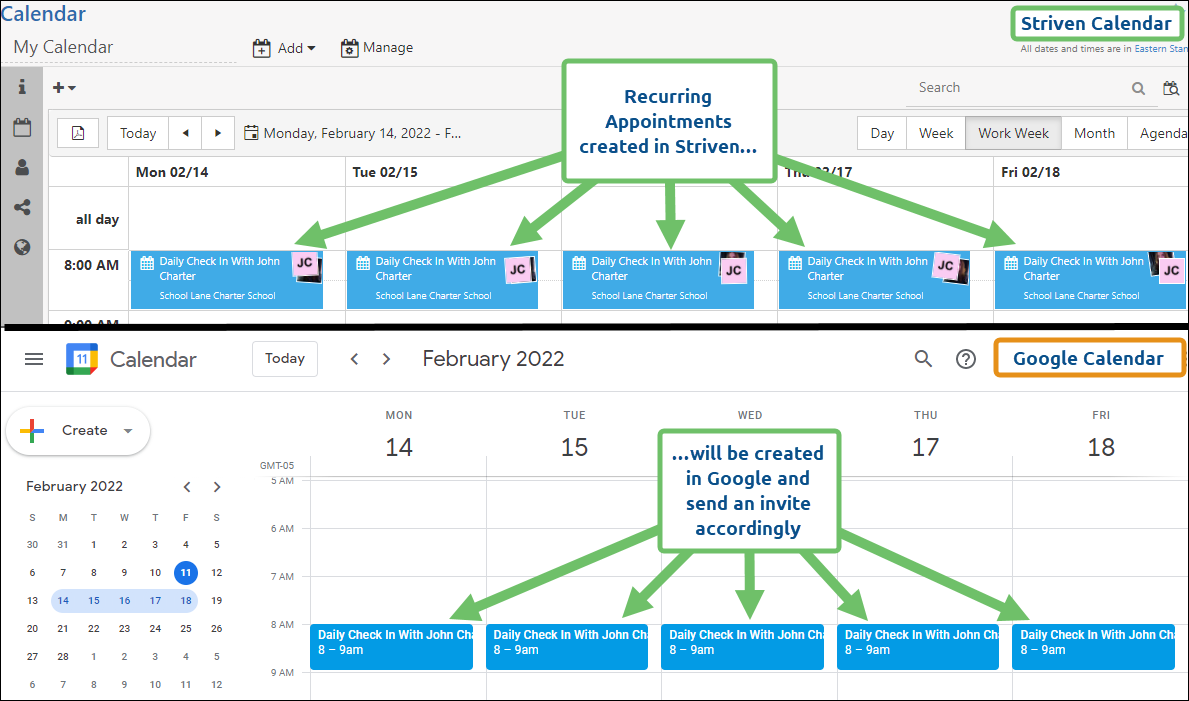Select February 18 in mini calendar
Screen dimensions: 1189x701
[x=186, y=600]
